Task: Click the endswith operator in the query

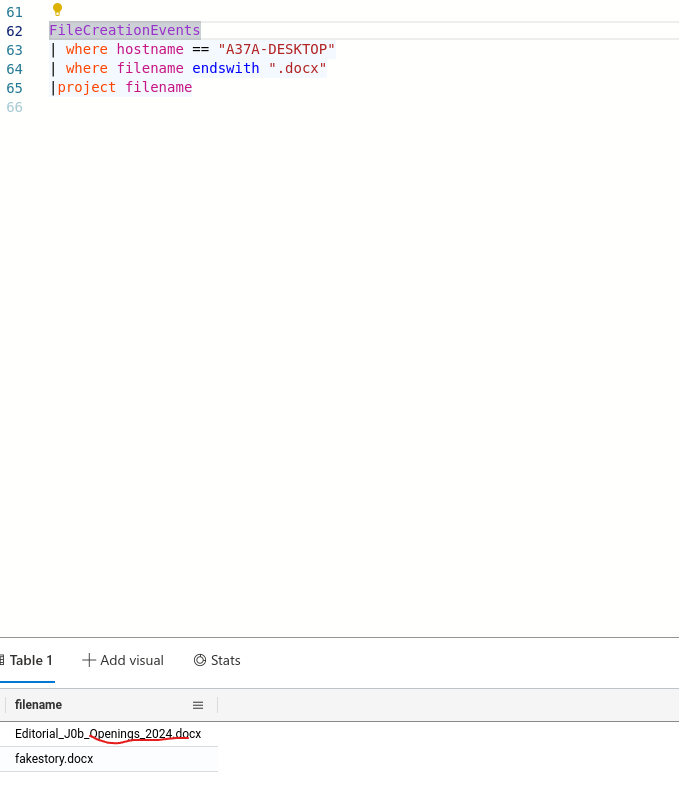Action: (x=226, y=68)
